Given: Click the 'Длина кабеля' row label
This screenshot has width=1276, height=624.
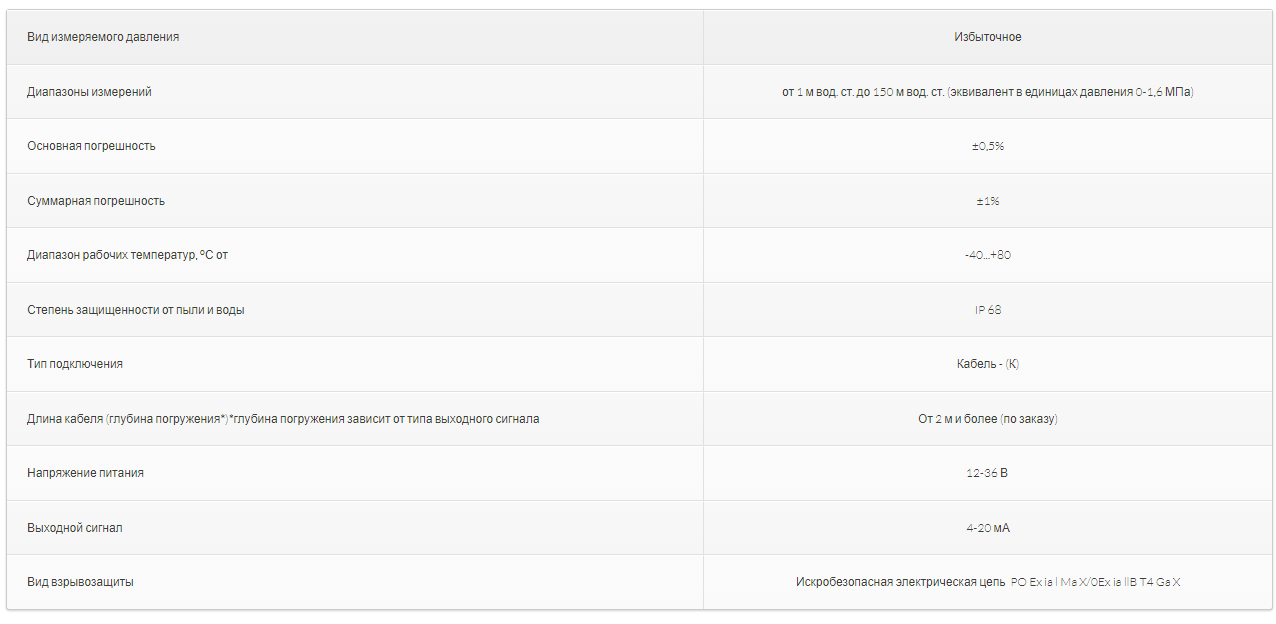Looking at the screenshot, I should point(283,419).
